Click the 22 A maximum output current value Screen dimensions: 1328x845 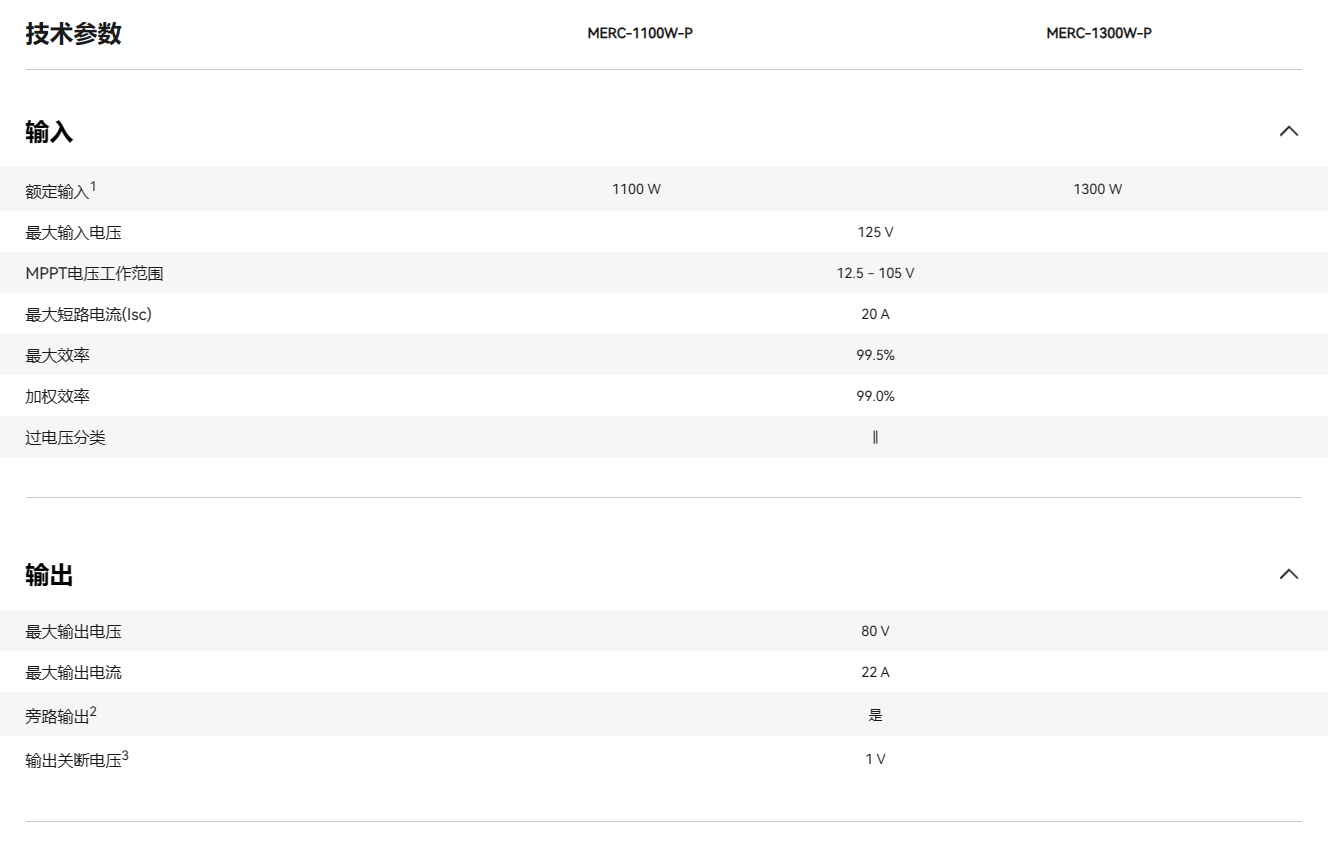[875, 672]
